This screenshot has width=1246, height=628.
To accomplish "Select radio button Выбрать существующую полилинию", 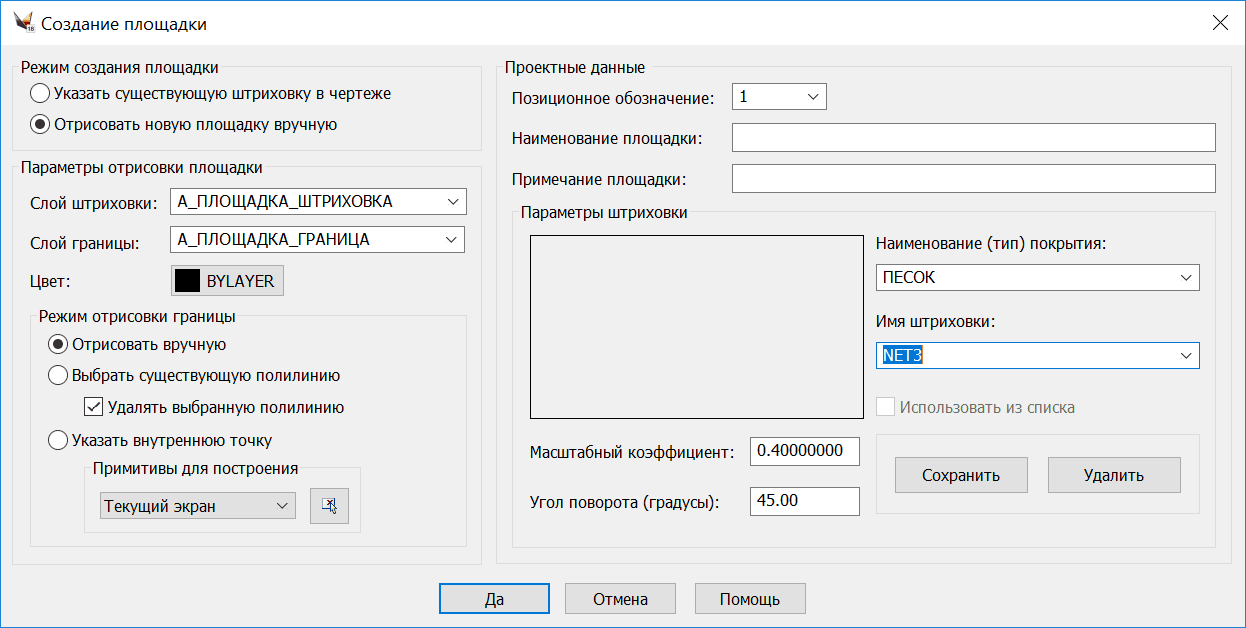I will pyautogui.click(x=58, y=375).
